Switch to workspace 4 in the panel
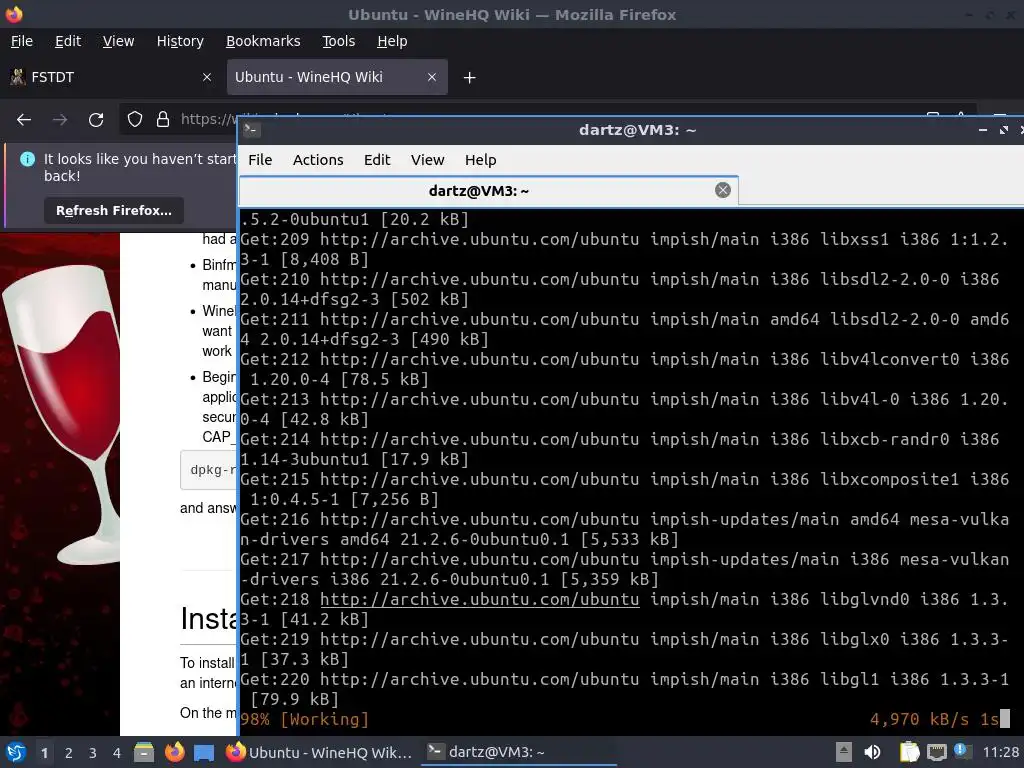 pos(117,753)
